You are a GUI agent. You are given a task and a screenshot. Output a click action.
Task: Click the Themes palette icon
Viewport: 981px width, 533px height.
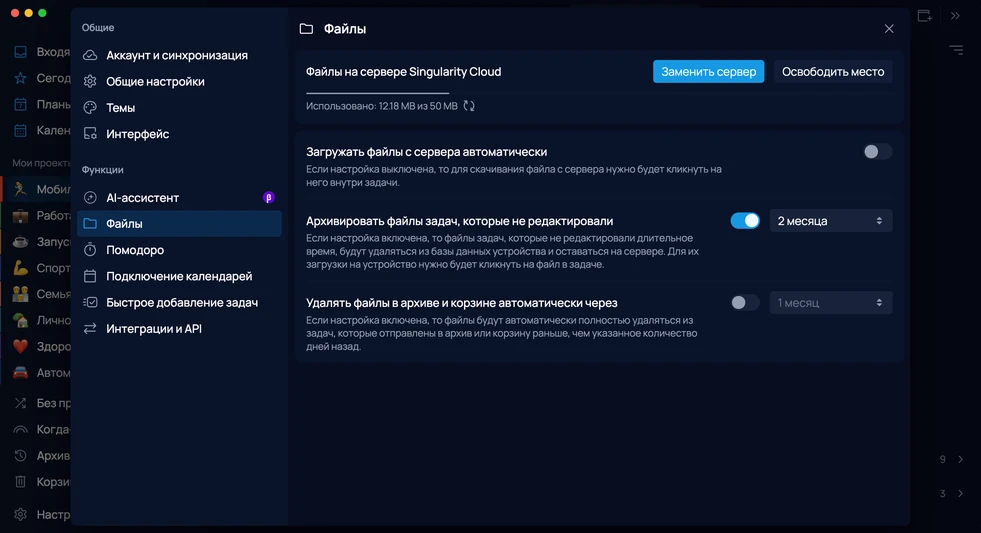pyautogui.click(x=90, y=108)
